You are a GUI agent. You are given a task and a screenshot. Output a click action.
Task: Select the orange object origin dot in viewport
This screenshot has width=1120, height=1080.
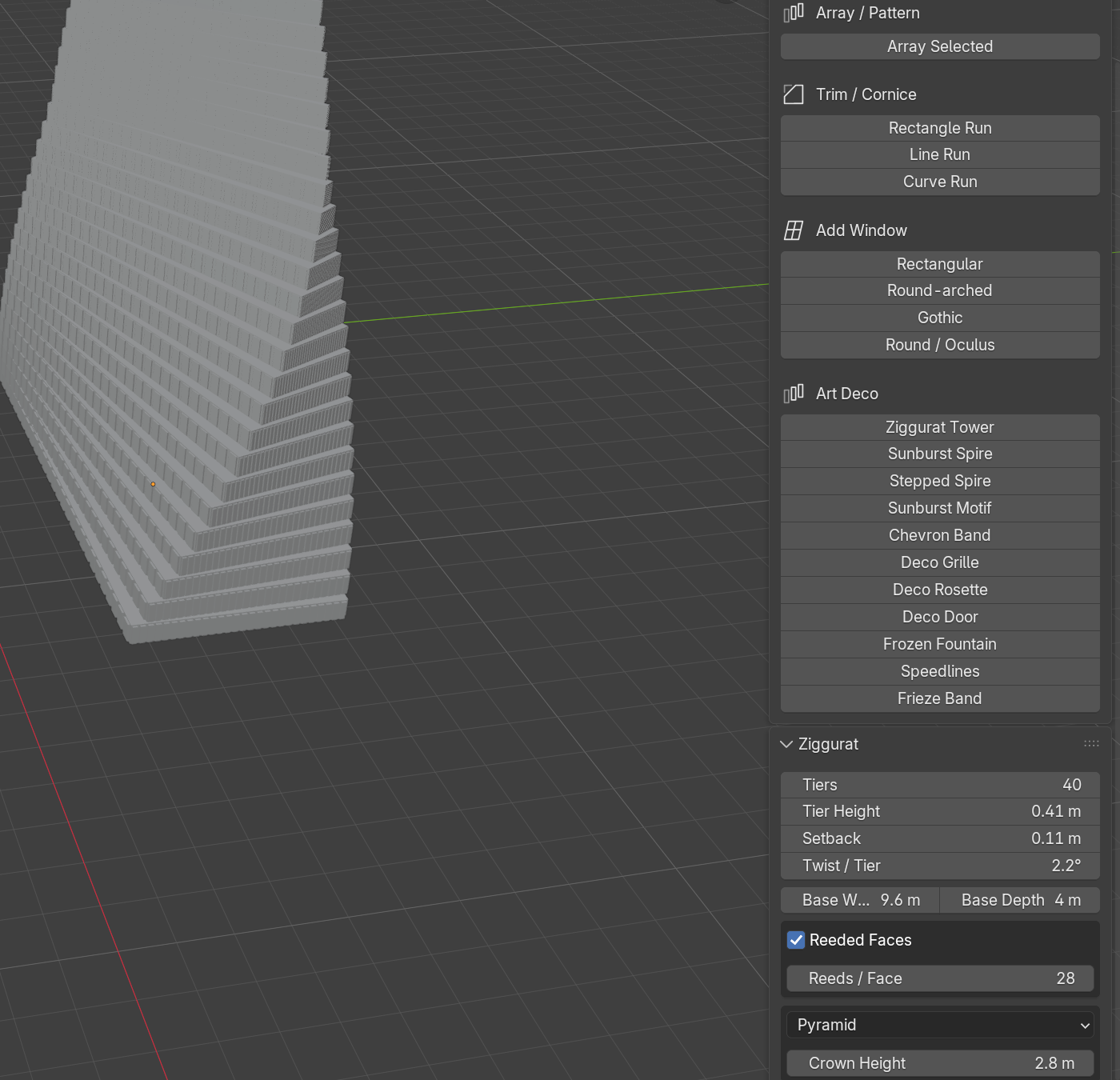tap(153, 484)
